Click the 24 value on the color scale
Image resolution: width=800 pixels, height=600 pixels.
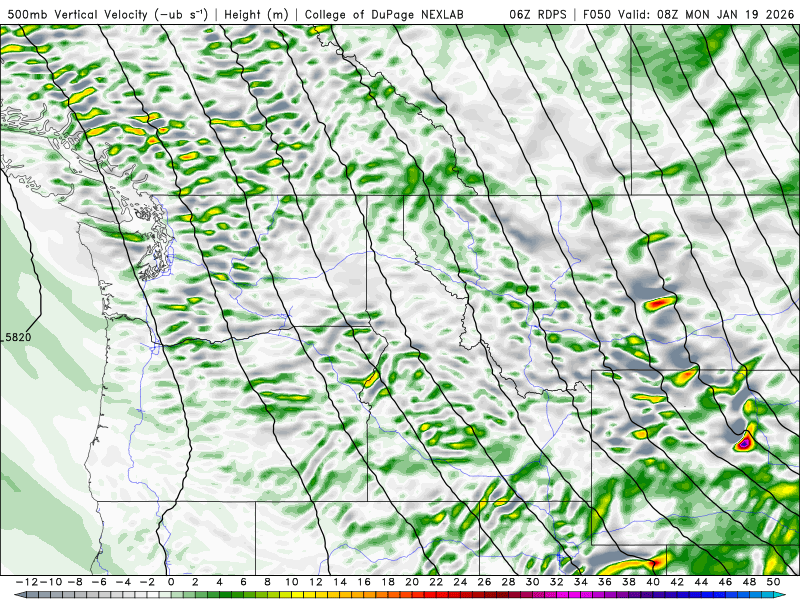(460, 582)
